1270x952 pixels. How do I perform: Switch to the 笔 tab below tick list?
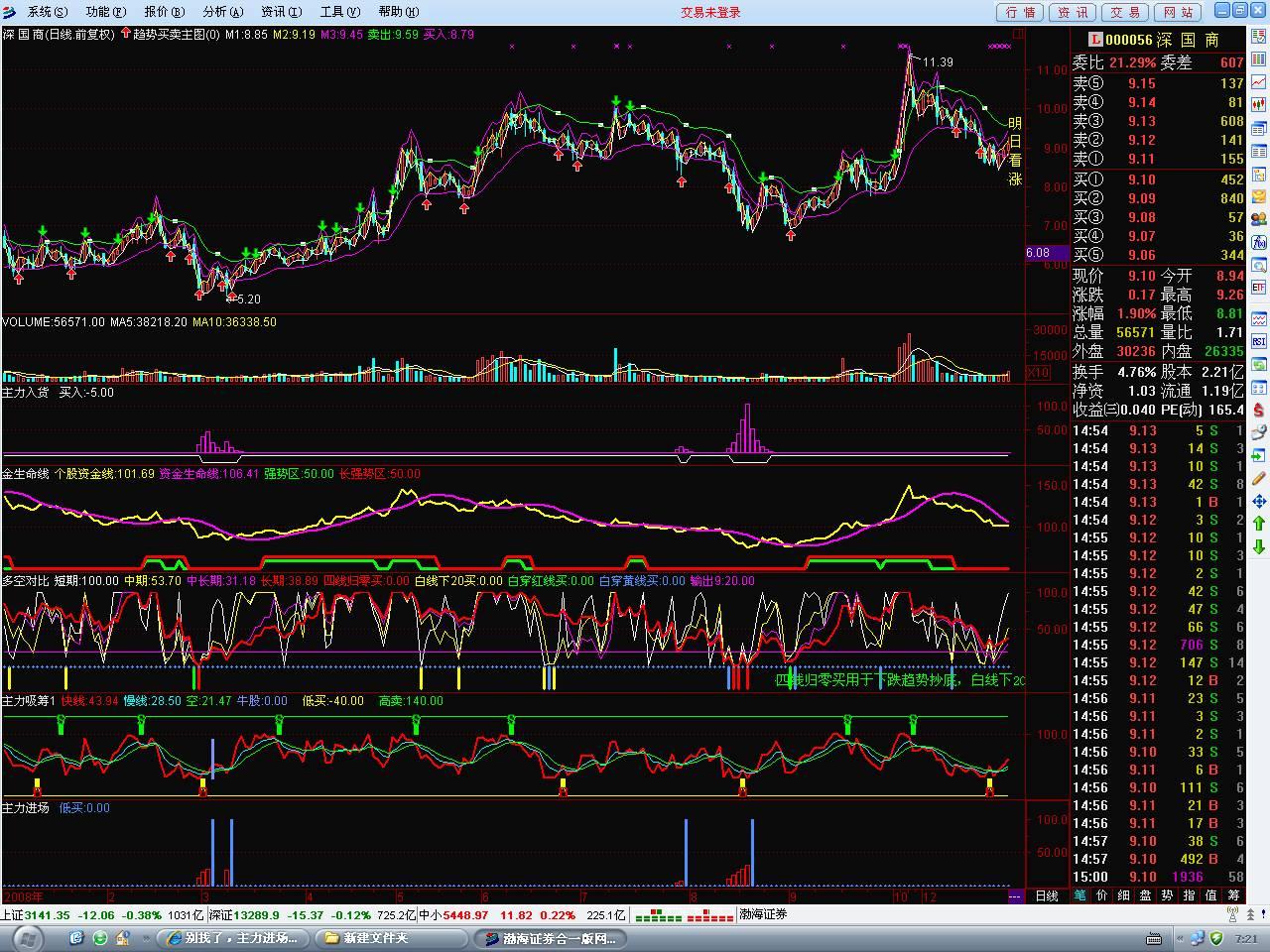(x=1080, y=894)
